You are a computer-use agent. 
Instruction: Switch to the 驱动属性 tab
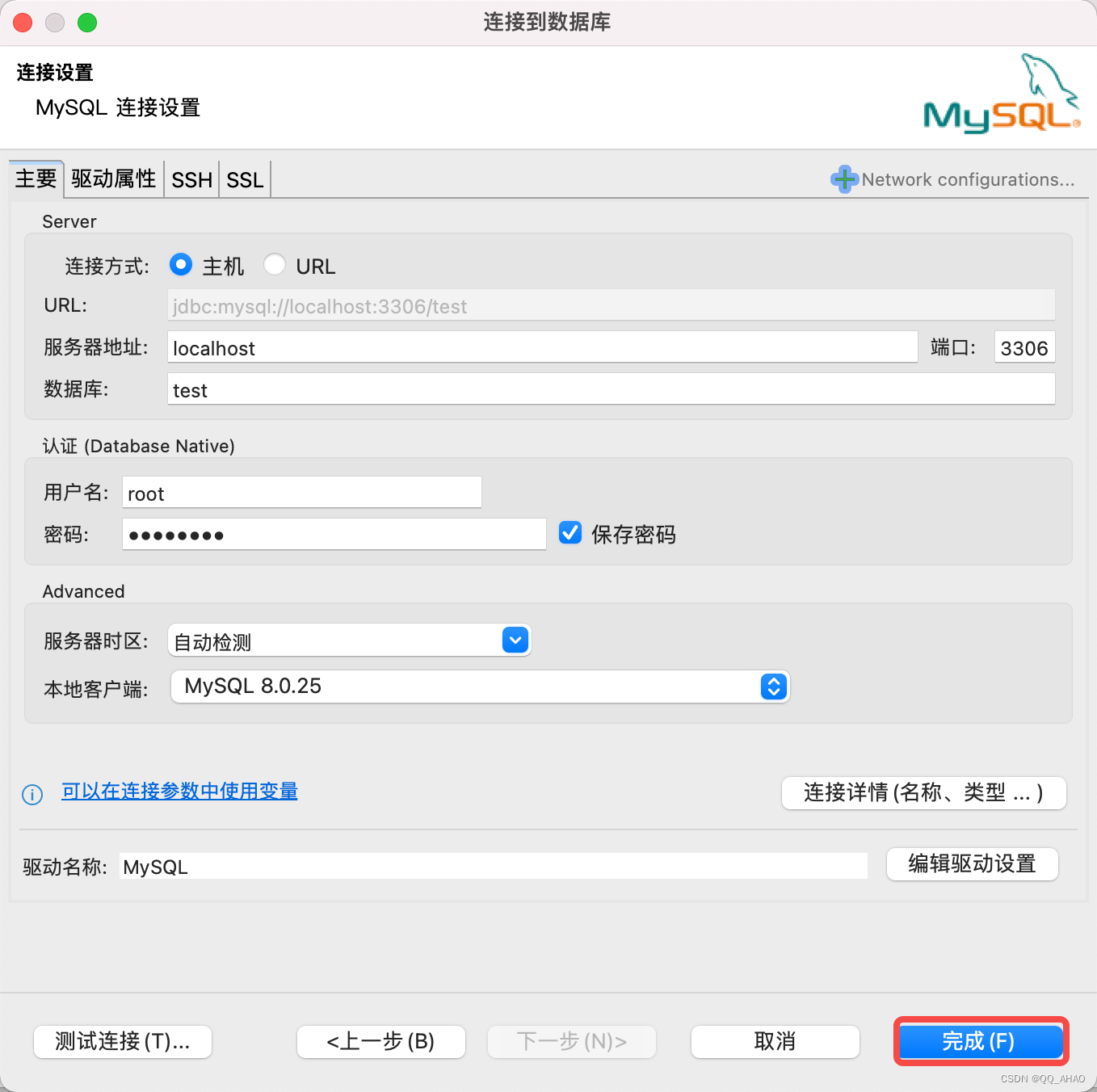click(x=114, y=178)
